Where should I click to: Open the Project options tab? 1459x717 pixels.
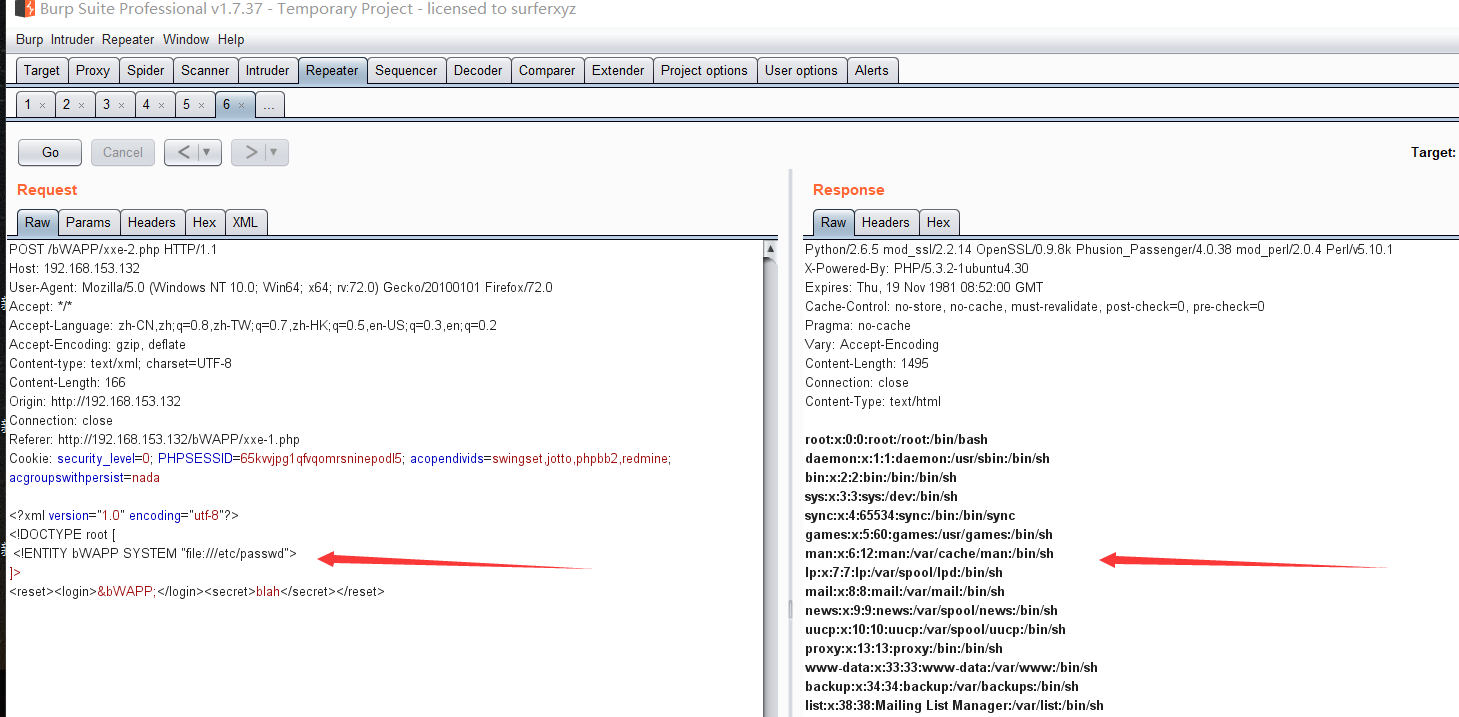[704, 71]
